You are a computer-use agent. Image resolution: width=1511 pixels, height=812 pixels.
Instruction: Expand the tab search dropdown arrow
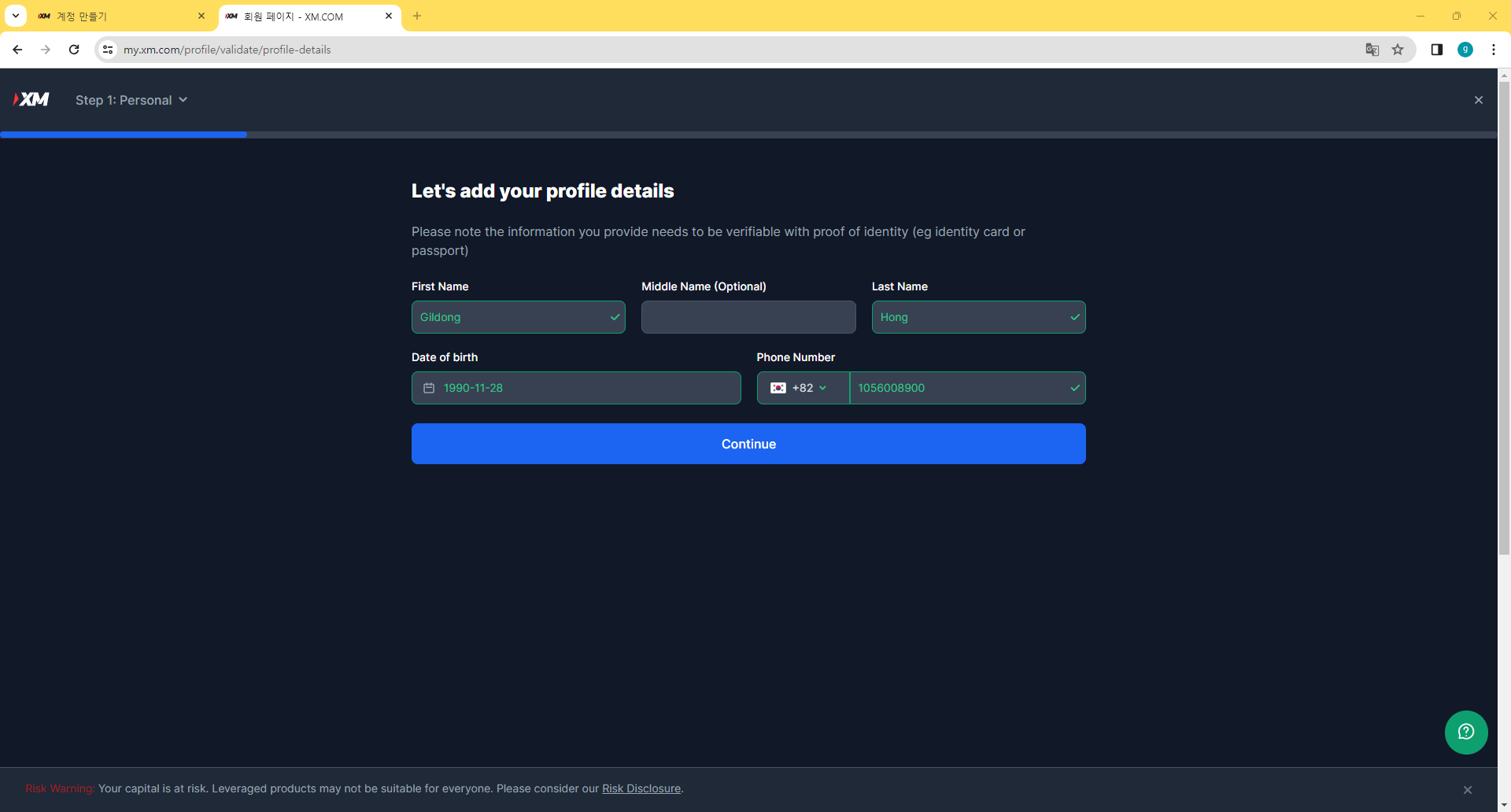[x=15, y=16]
